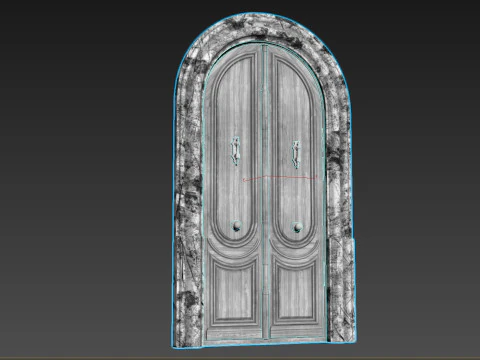
Task: Select the right door's ornate handle plate
Action: [x=296, y=154]
